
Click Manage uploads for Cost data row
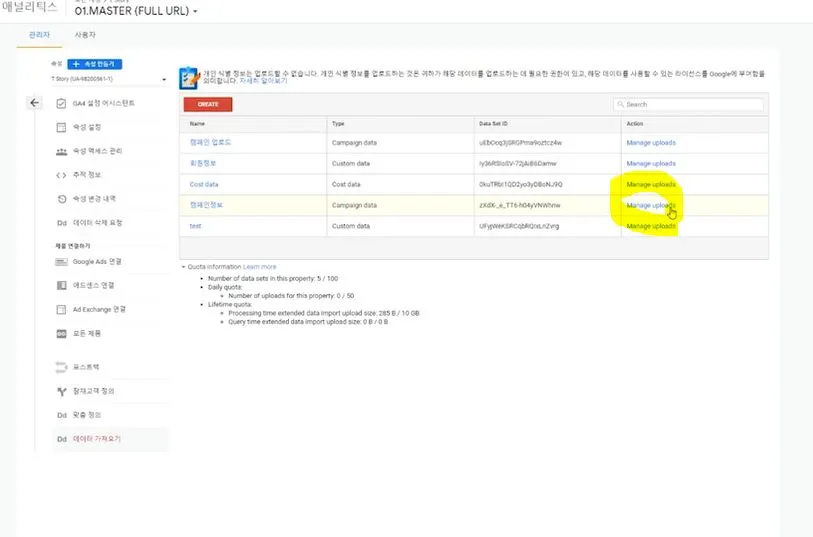[x=651, y=185]
